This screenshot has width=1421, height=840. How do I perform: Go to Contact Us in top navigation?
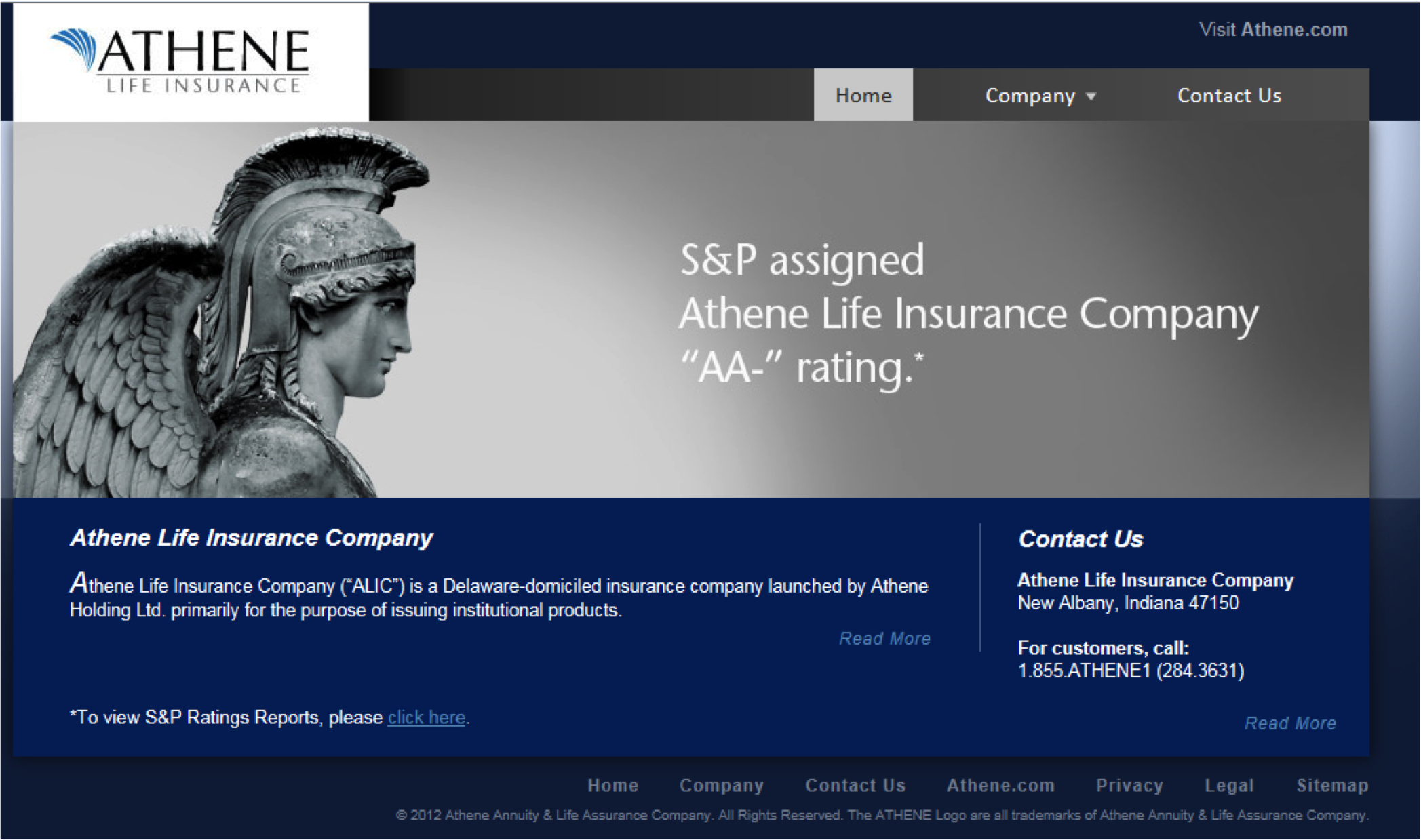1229,96
